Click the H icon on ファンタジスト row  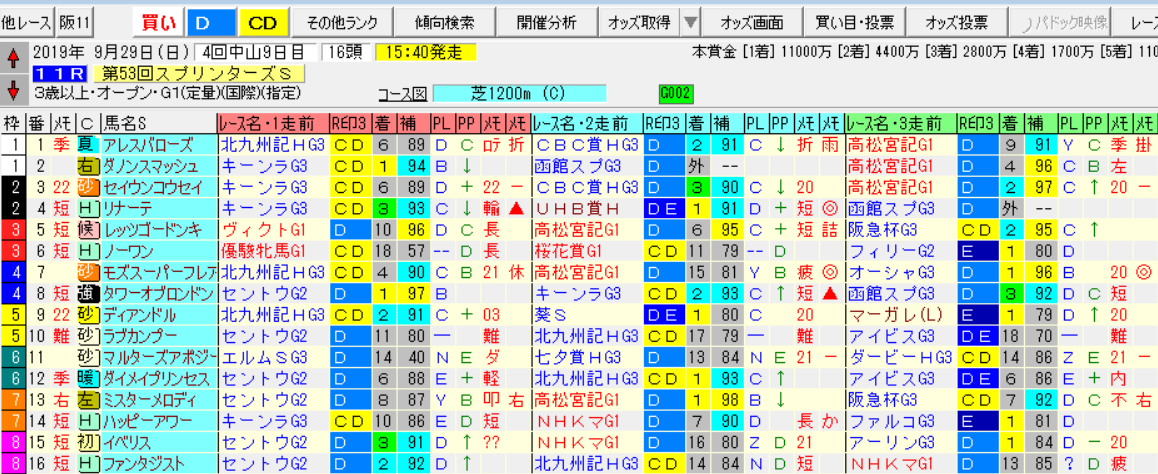[86, 464]
